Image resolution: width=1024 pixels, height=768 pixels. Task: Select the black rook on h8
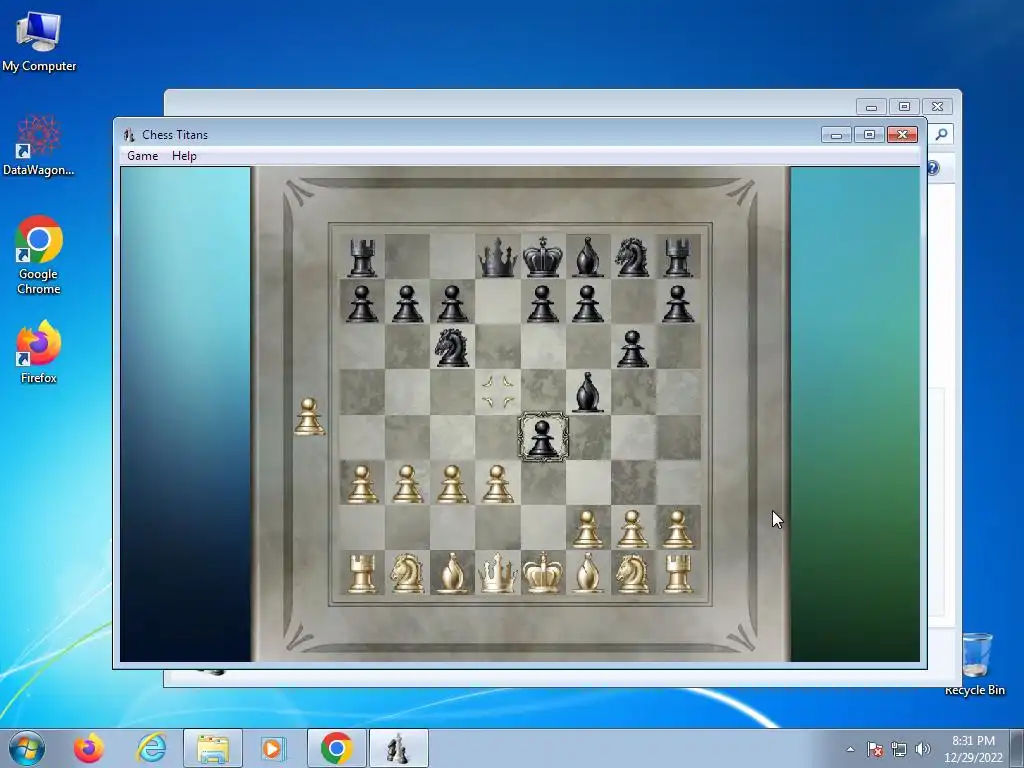pos(678,257)
